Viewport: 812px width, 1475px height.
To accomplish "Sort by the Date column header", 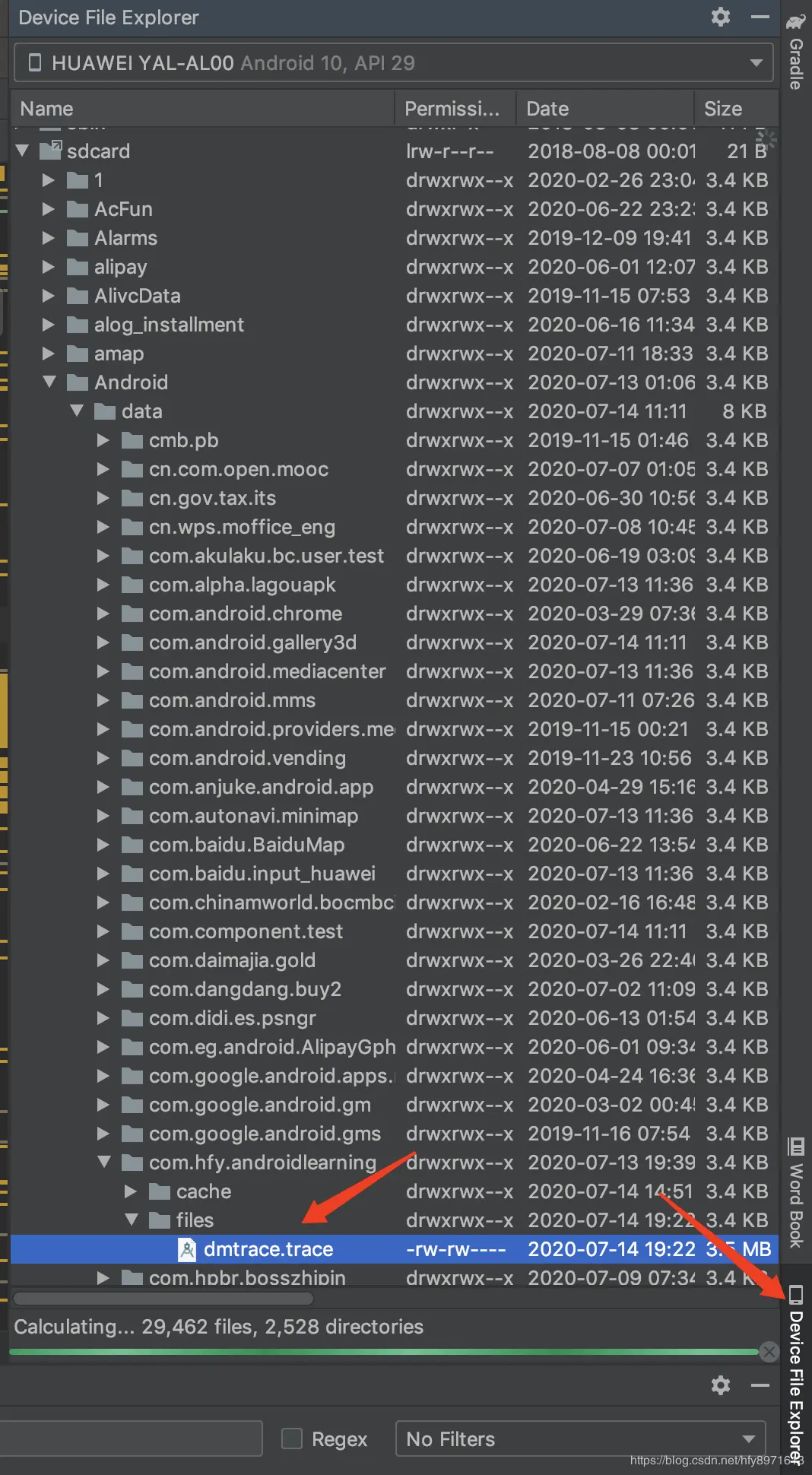I will 605,109.
